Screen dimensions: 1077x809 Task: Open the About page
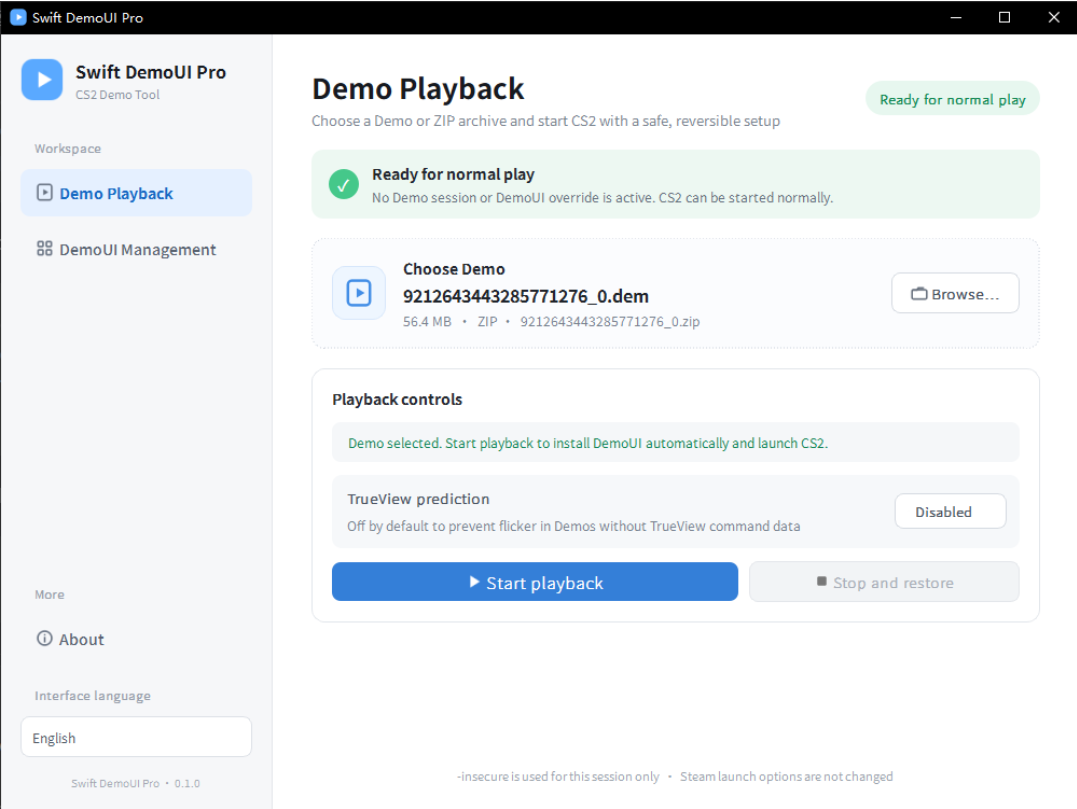tap(136, 639)
